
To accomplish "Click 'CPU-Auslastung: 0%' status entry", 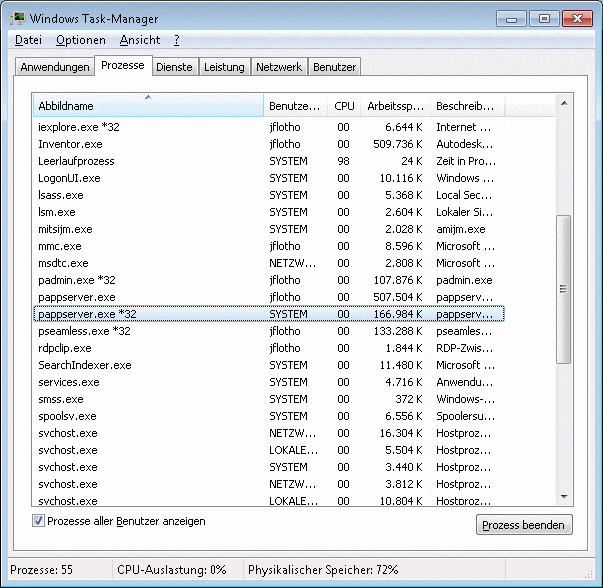I will (172, 570).
